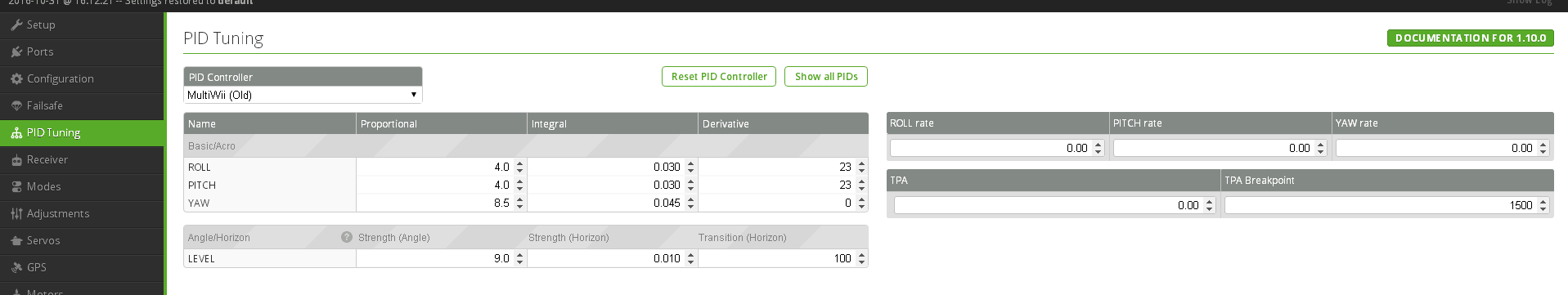The width and height of the screenshot is (1568, 295).
Task: Open the PID Controller MultiWii dropdown
Action: pyautogui.click(x=303, y=95)
